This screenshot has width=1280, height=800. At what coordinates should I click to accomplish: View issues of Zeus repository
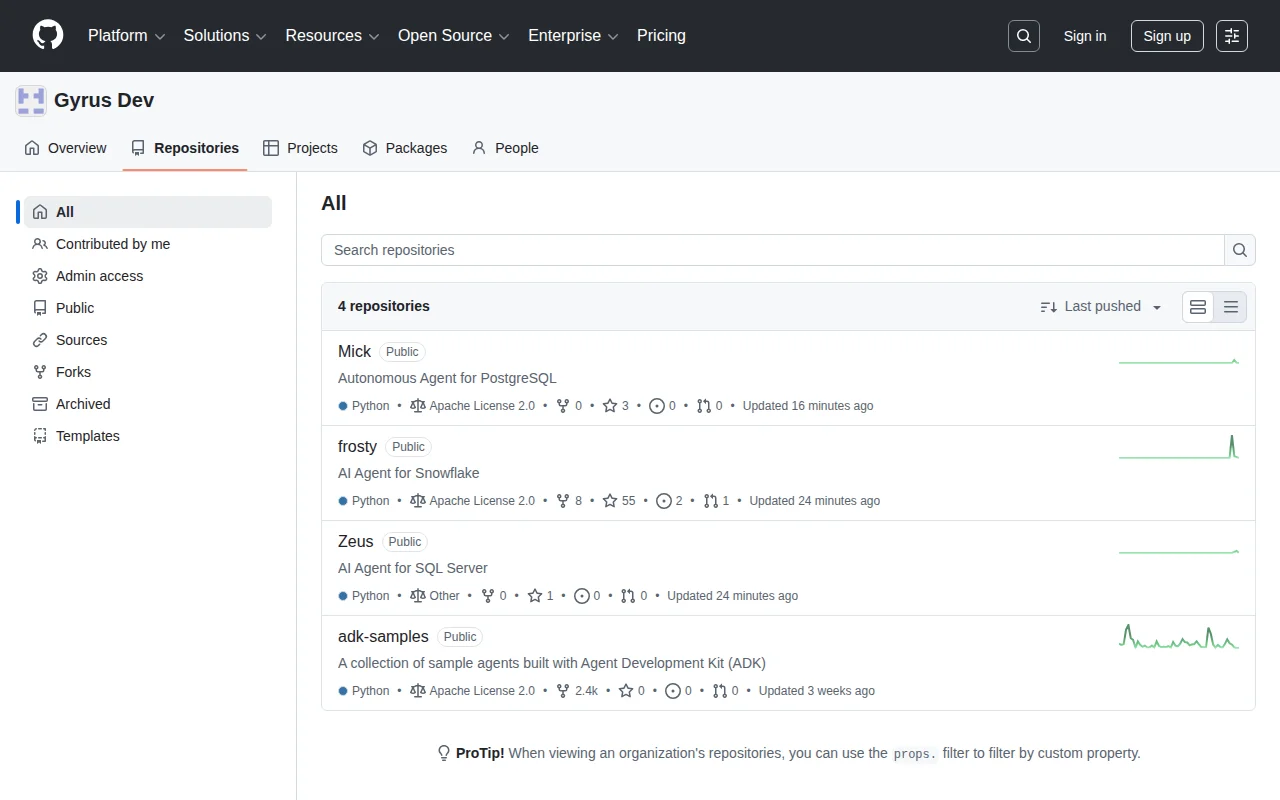coord(587,596)
